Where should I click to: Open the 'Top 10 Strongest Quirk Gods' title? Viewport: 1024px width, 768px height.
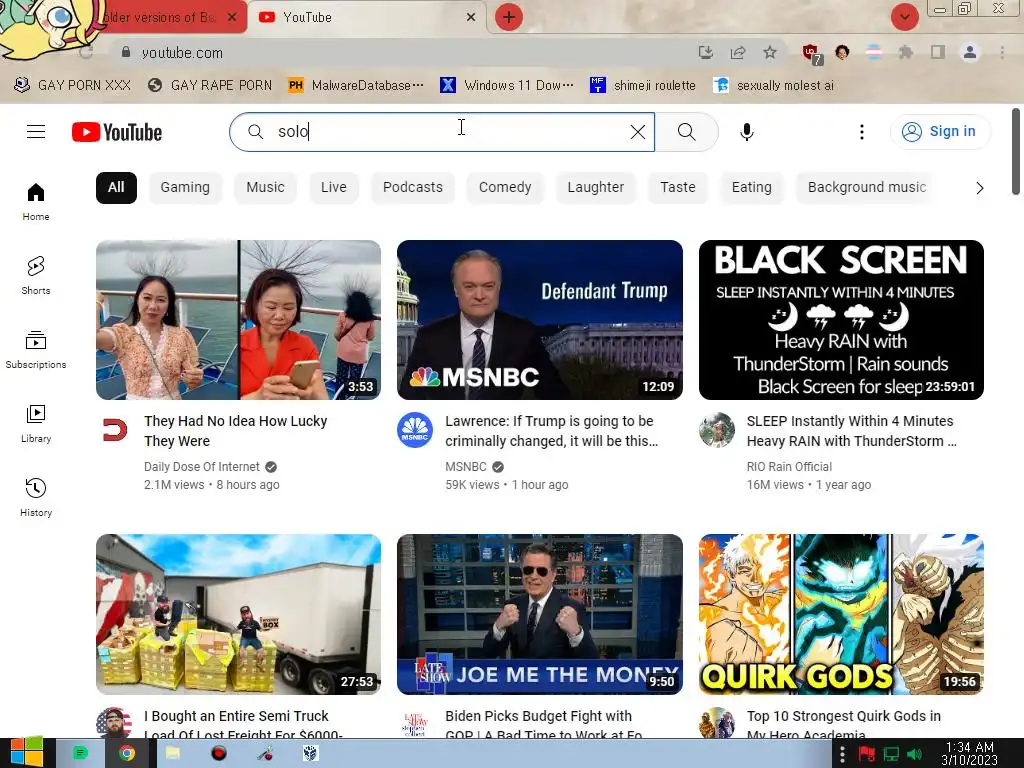[844, 724]
